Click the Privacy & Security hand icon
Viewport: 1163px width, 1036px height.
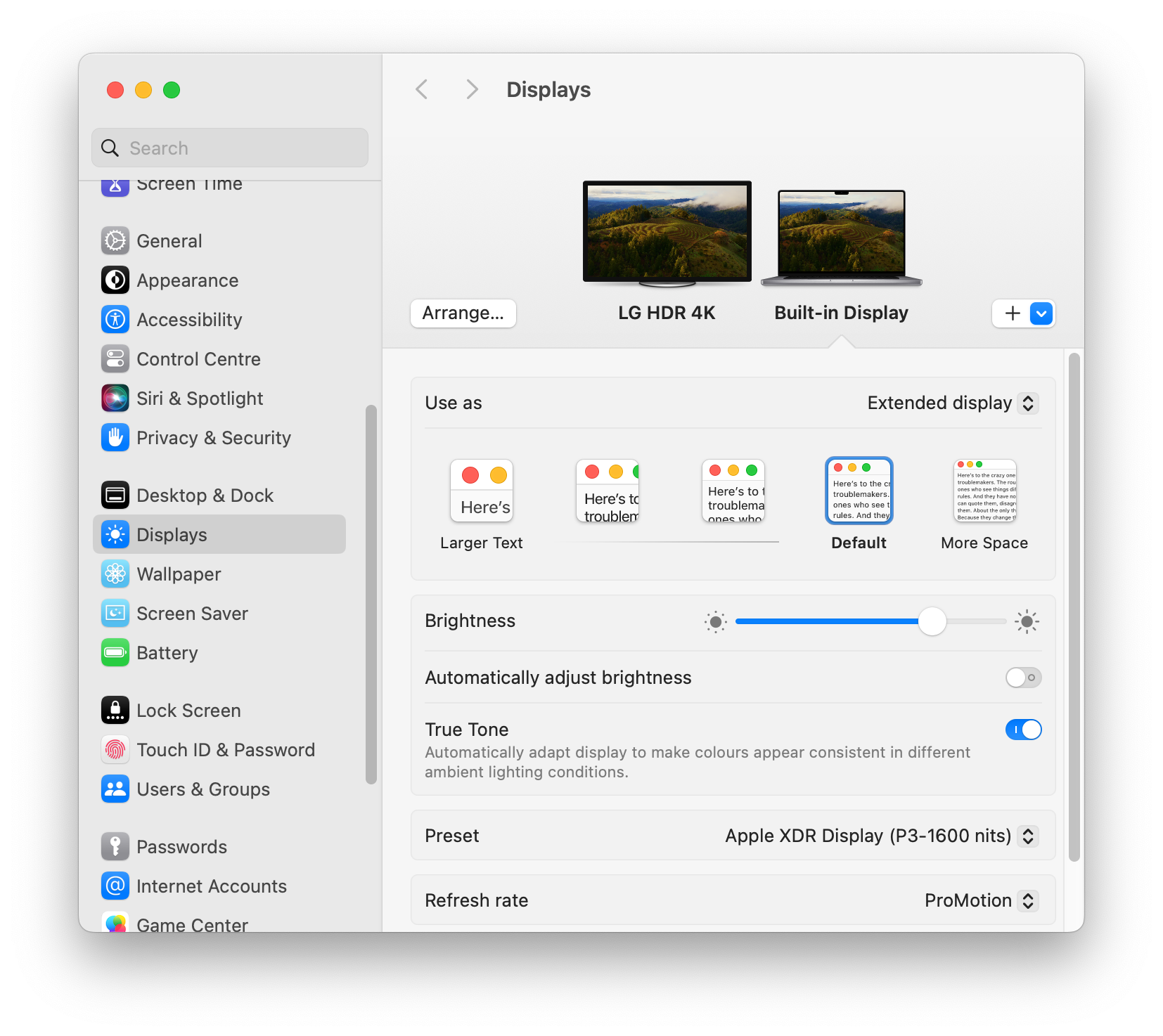(115, 438)
